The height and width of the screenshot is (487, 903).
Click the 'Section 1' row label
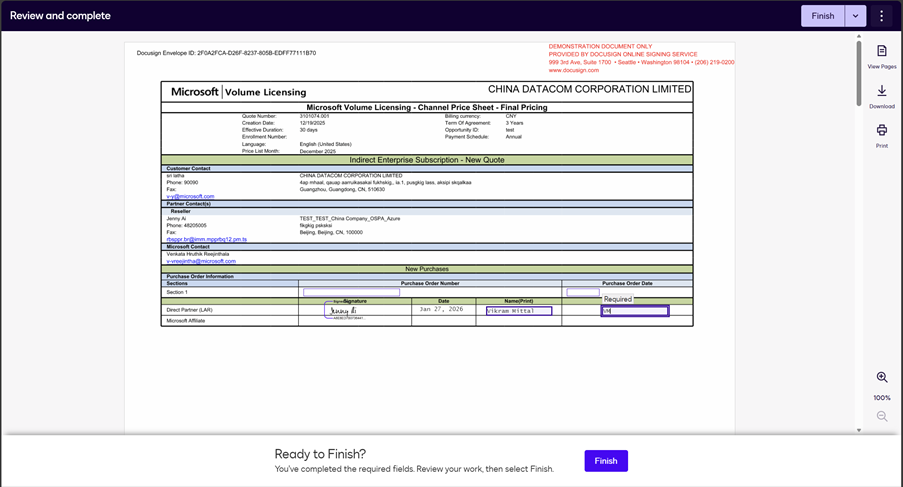pos(177,292)
